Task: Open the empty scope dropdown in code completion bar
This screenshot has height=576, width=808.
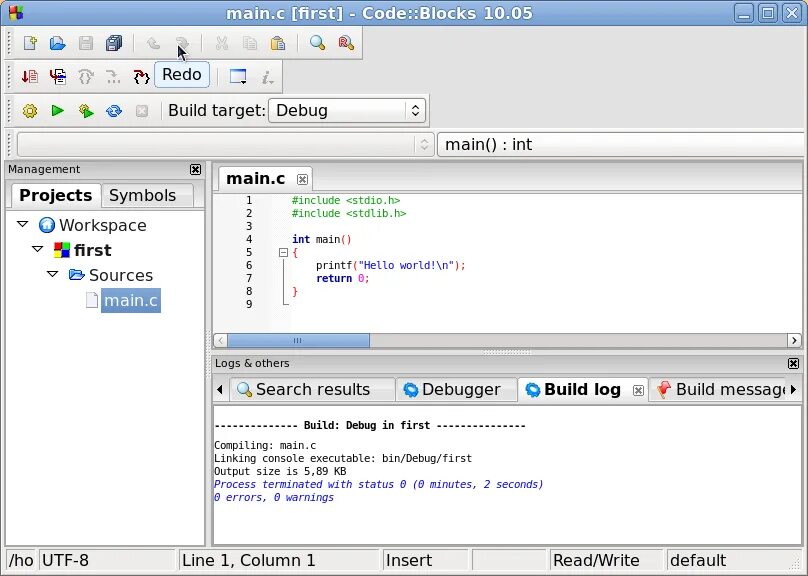Action: click(x=225, y=144)
